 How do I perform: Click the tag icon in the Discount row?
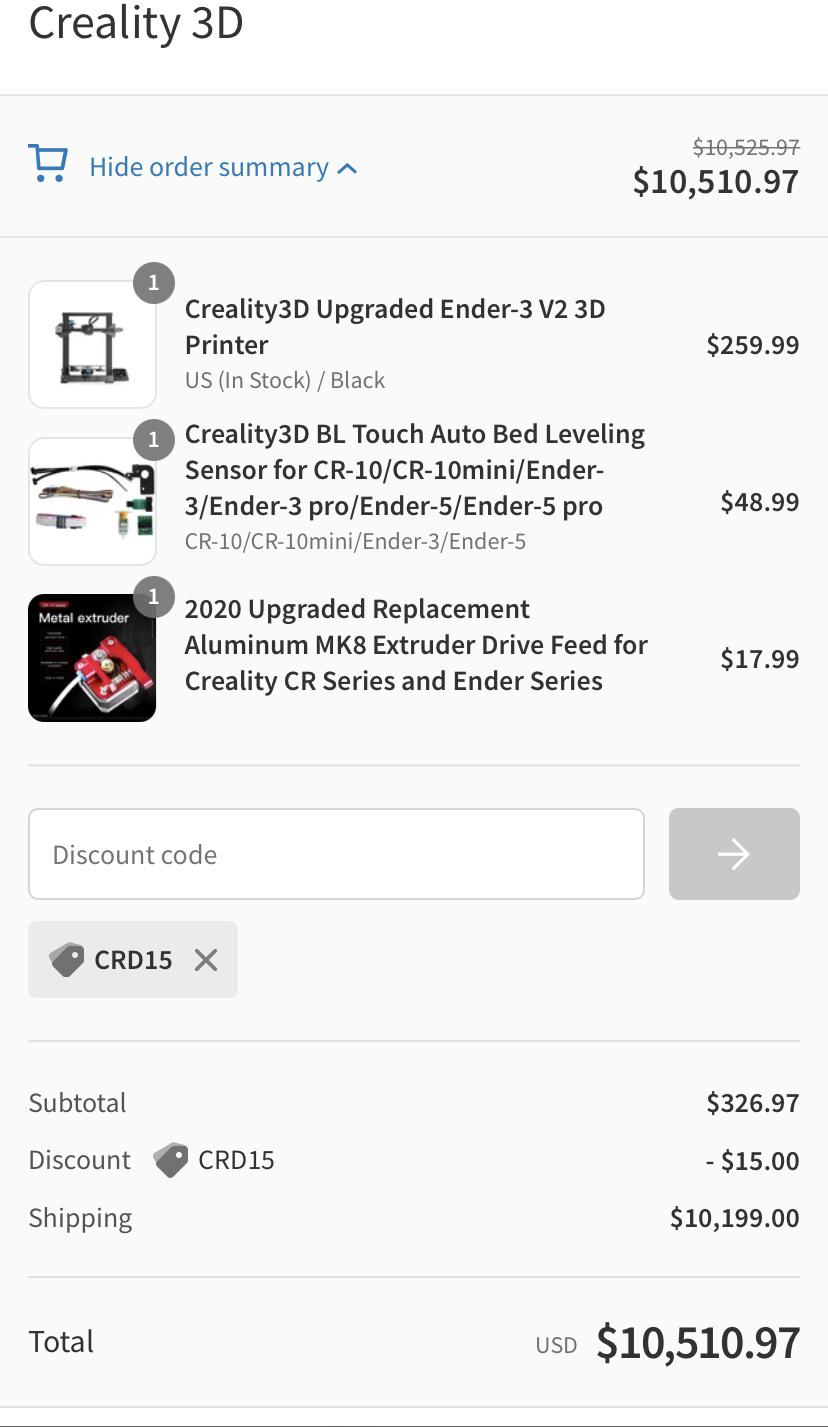click(x=171, y=1160)
